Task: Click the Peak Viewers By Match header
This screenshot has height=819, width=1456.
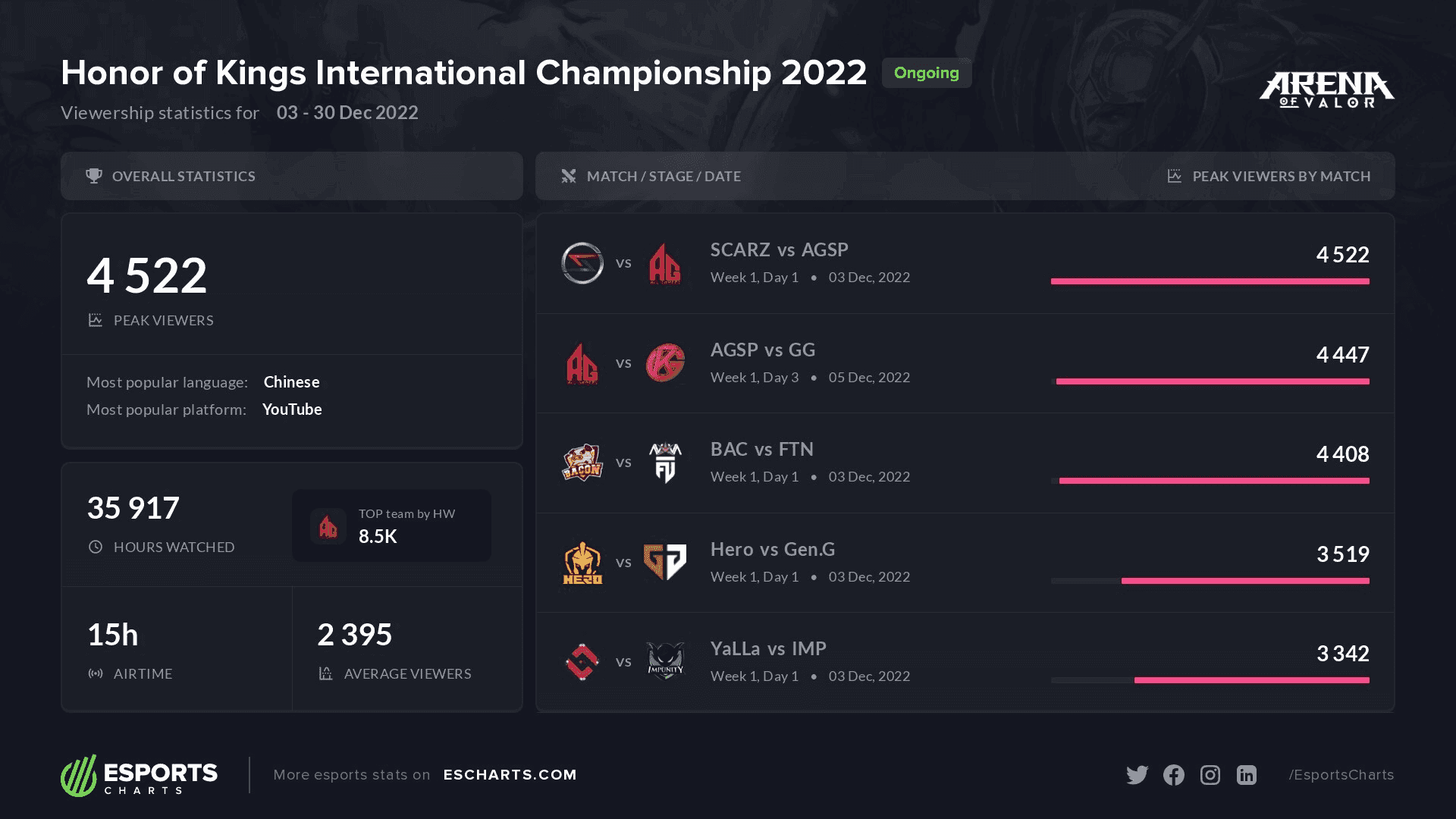Action: click(1281, 176)
